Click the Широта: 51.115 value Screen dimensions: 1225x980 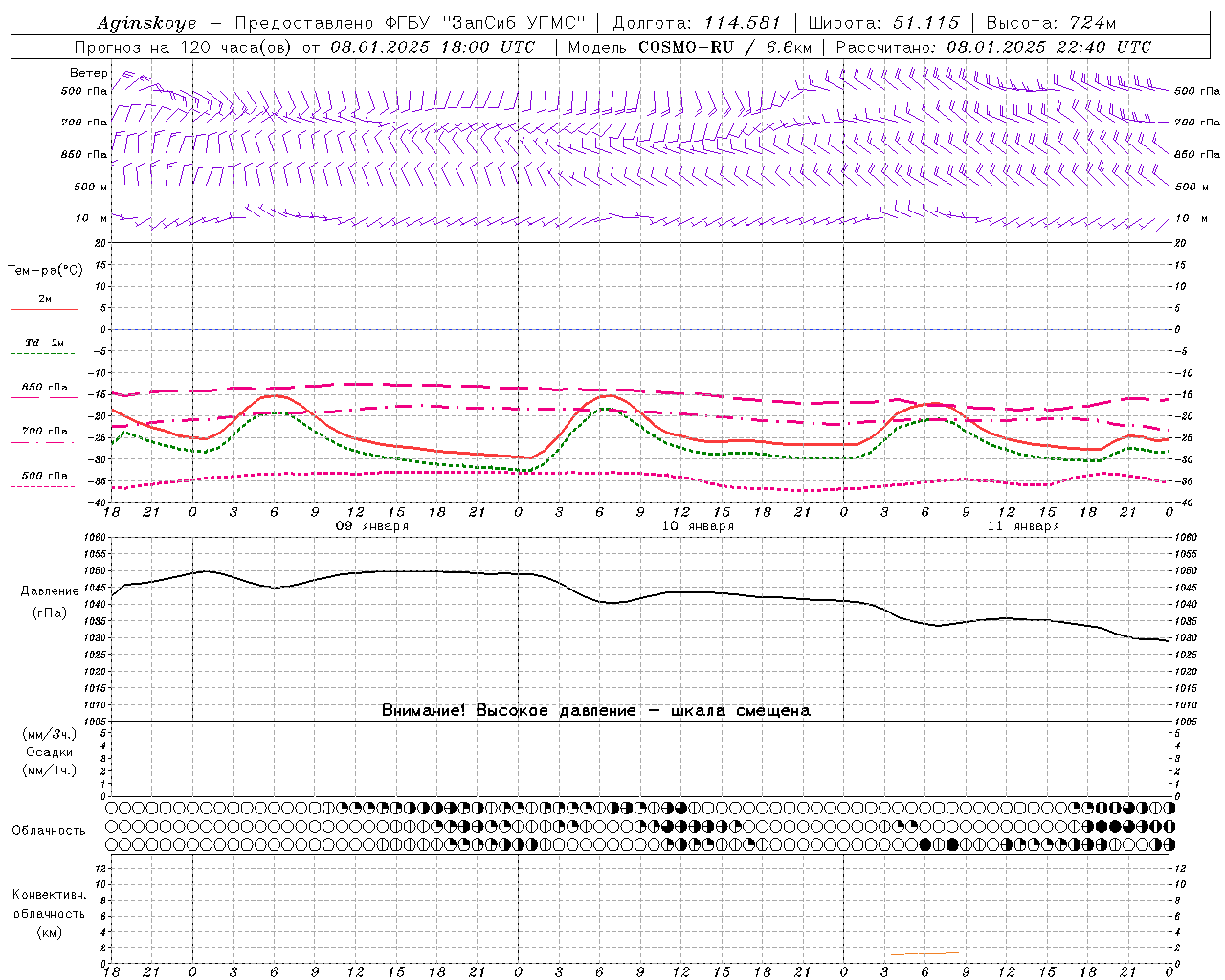[x=883, y=23]
